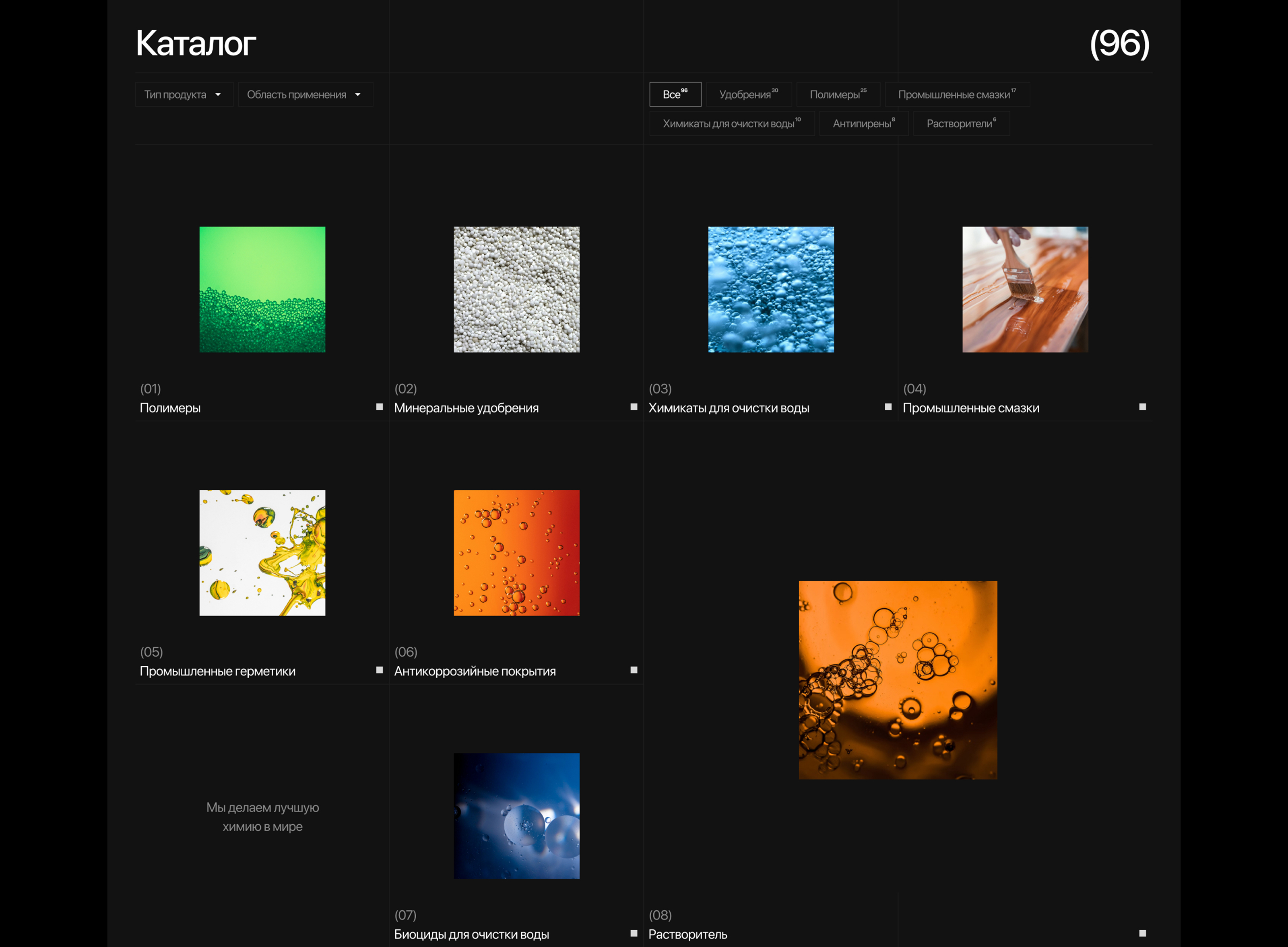Enable the Растворители filter chip
1288x947 pixels.
[x=961, y=124]
